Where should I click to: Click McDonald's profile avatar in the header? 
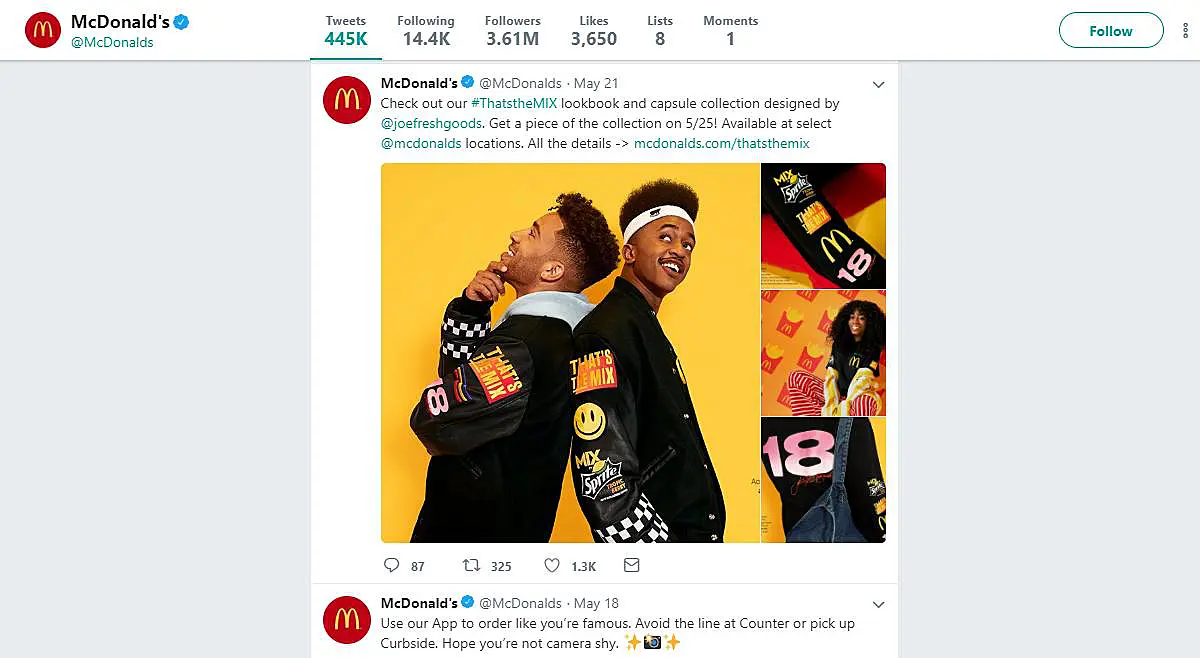(x=42, y=29)
